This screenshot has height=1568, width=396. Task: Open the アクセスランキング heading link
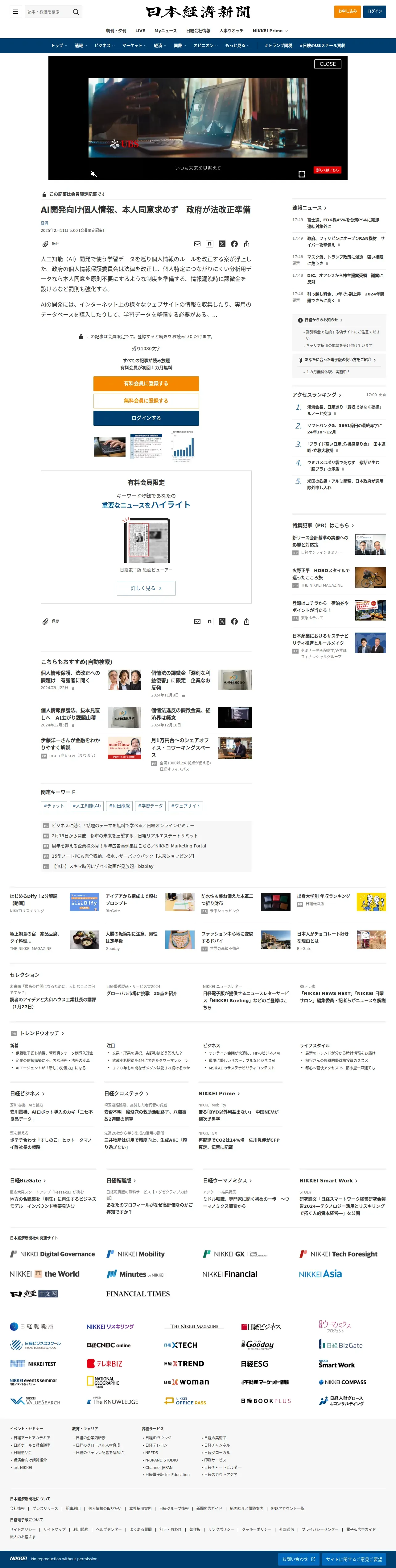click(x=317, y=395)
